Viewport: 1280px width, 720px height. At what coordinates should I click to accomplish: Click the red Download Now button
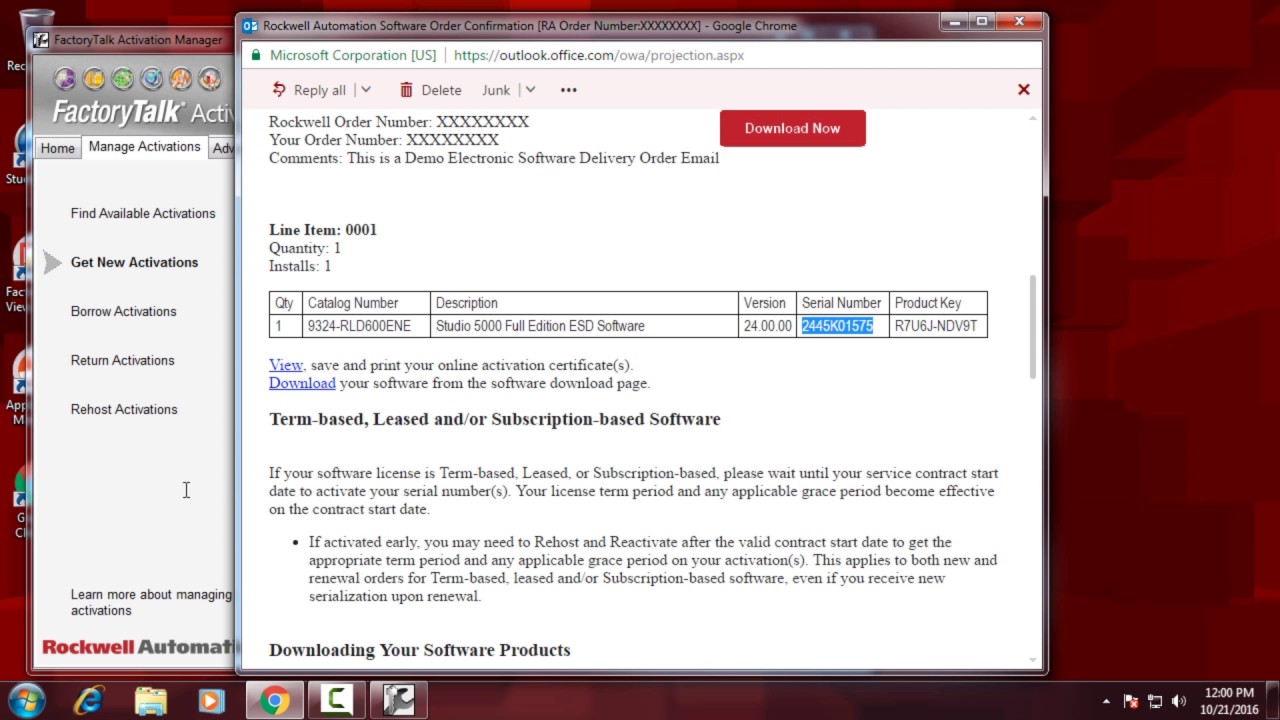click(792, 128)
